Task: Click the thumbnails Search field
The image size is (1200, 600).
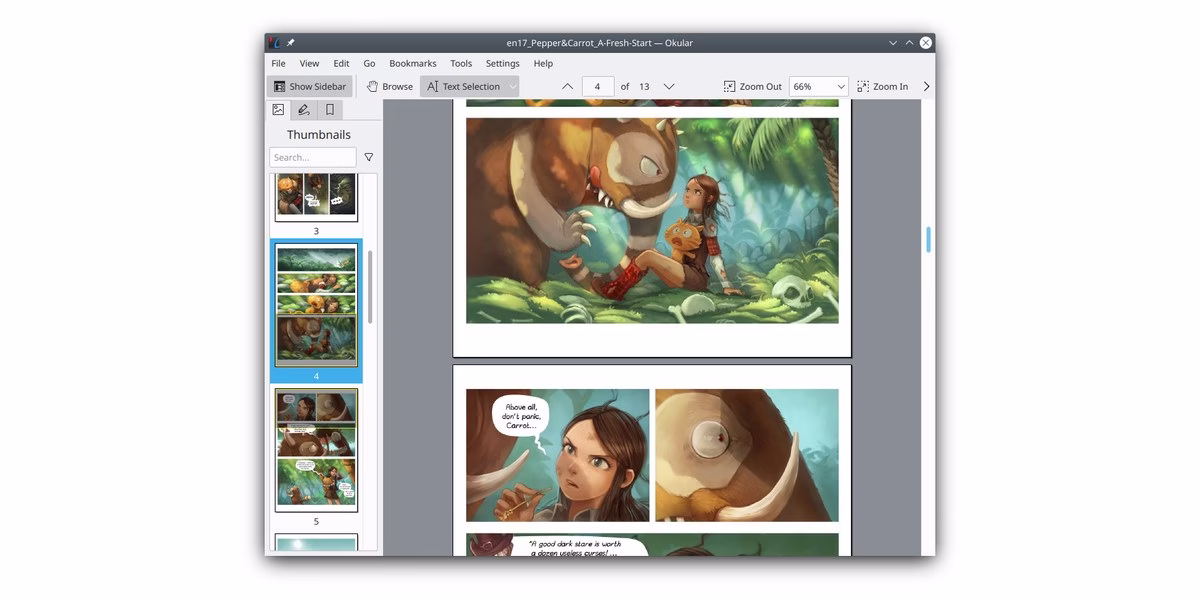Action: tap(313, 157)
